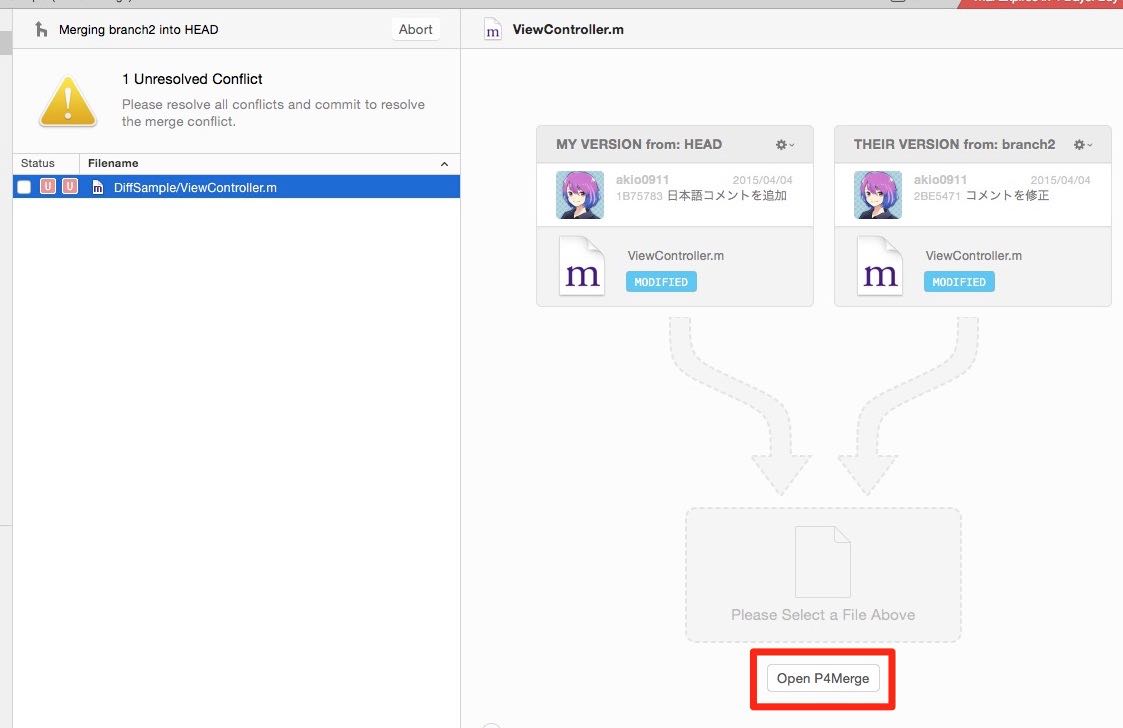Viewport: 1123px width, 728px height.
Task: Click the yellow warning triangle icon
Action: point(68,102)
